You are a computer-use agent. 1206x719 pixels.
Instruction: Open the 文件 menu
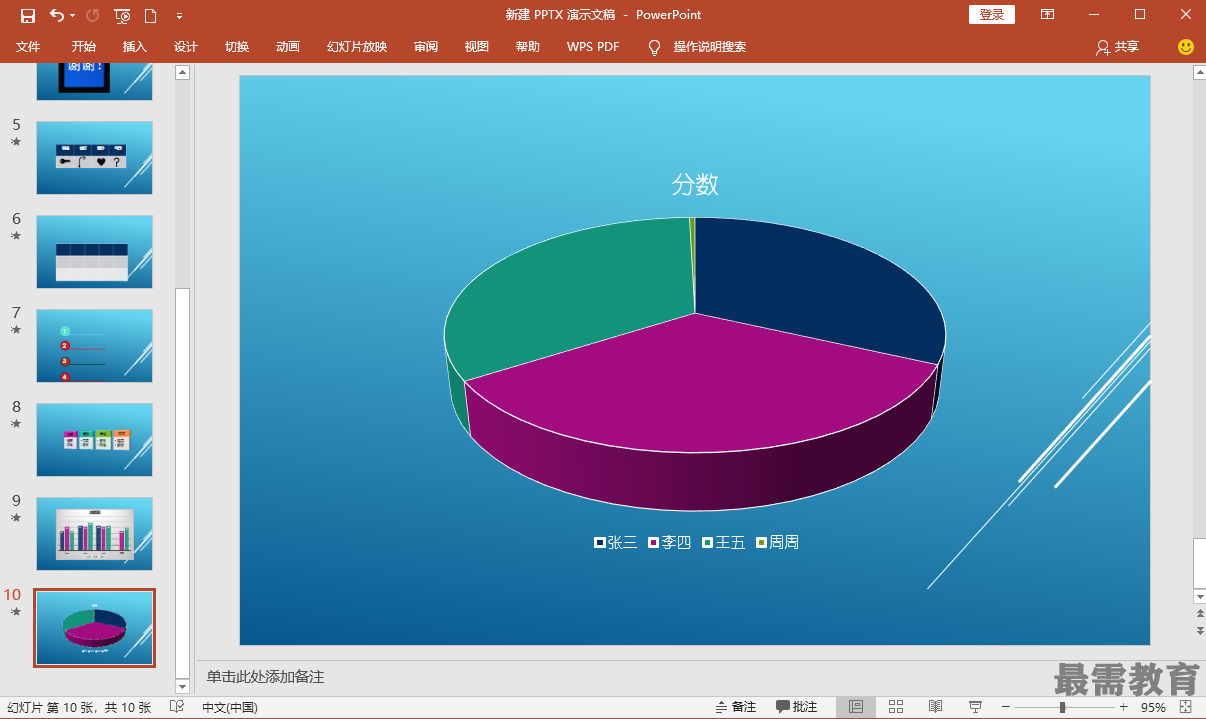[x=28, y=47]
